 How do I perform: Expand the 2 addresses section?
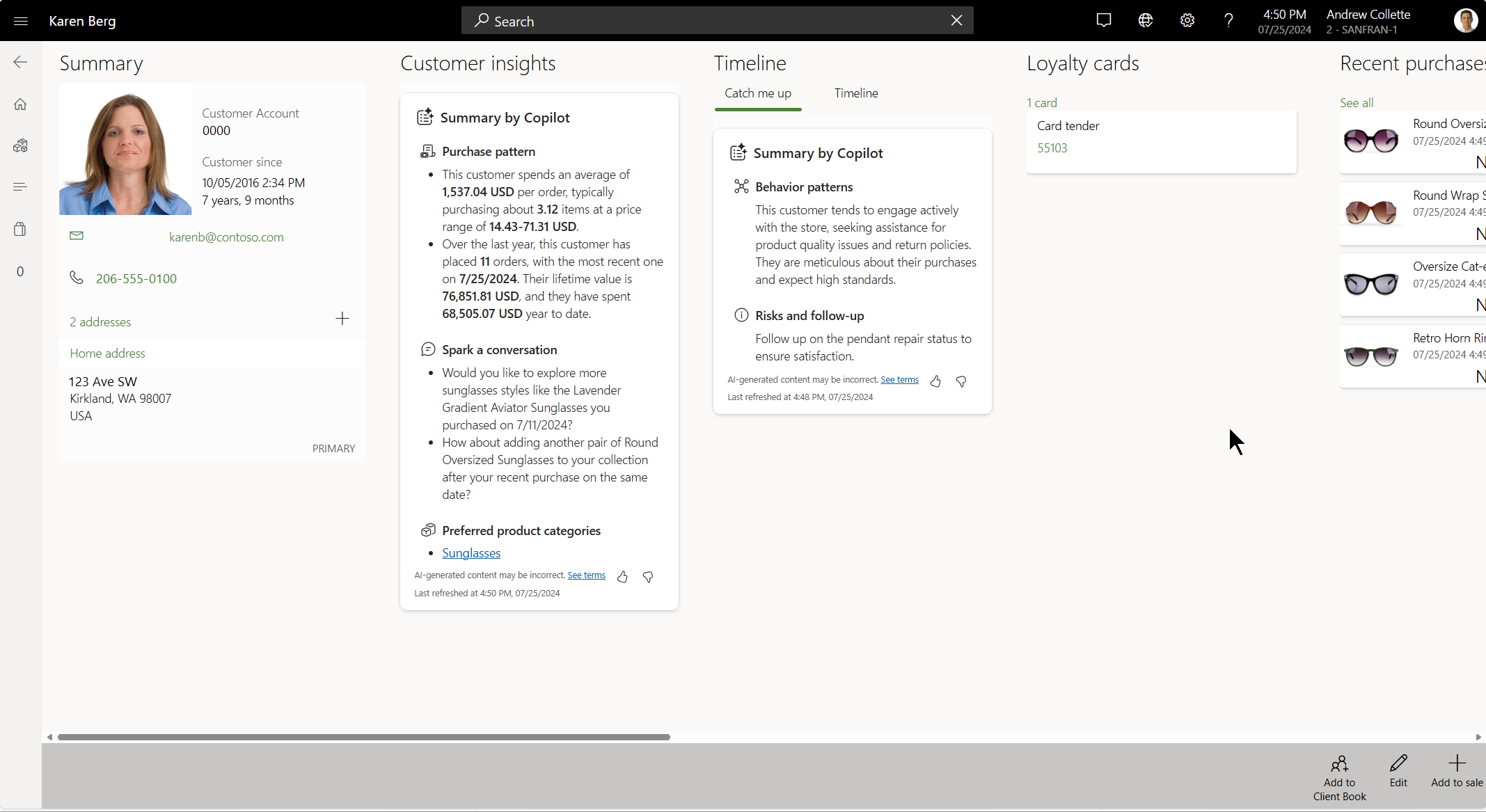[x=100, y=321]
